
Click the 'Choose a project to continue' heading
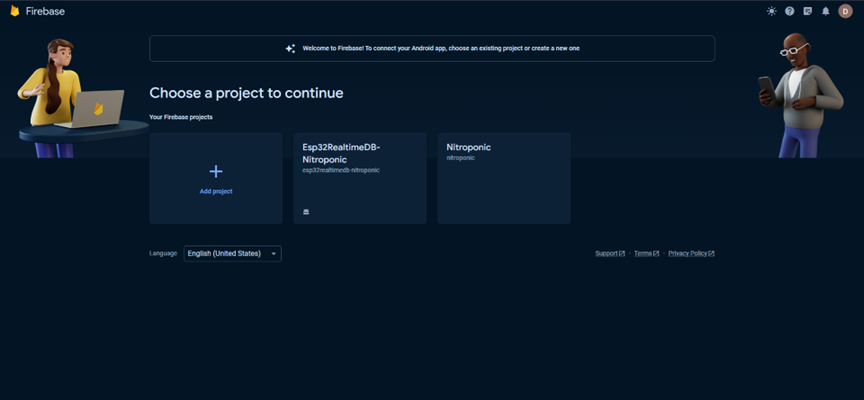click(x=246, y=93)
